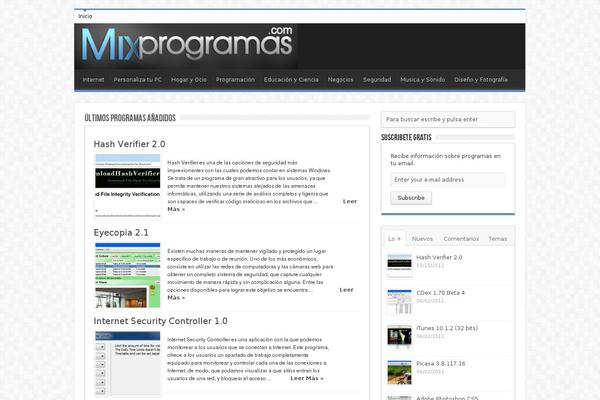Viewport: 600px width, 400px height.
Task: Open the Diseño y Fotografía category
Action: pos(481,80)
